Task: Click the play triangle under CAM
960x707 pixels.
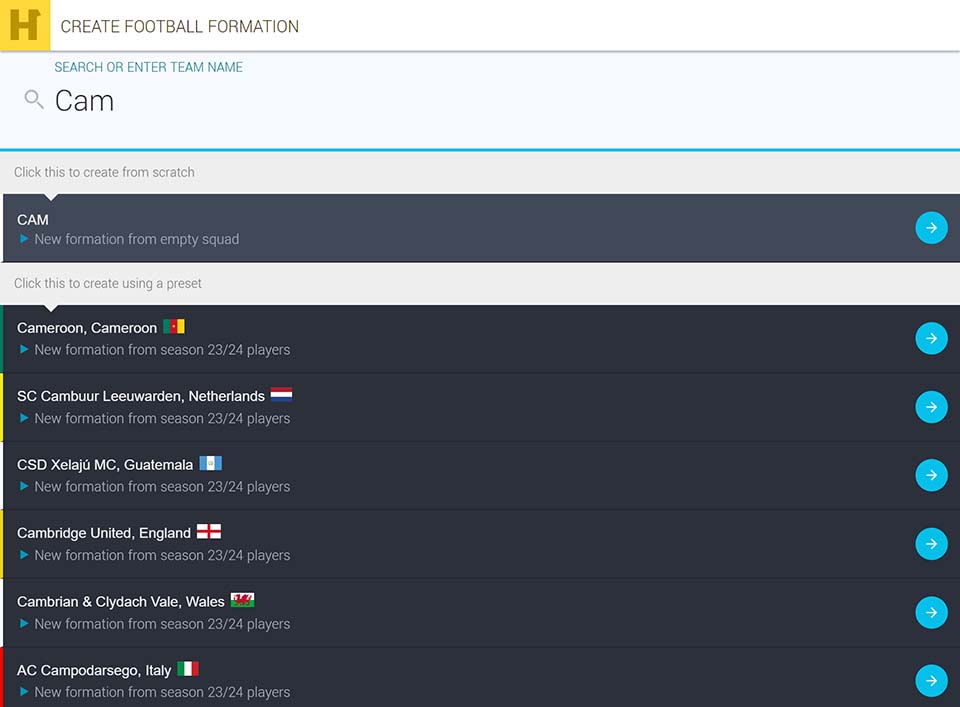Action: coord(24,239)
